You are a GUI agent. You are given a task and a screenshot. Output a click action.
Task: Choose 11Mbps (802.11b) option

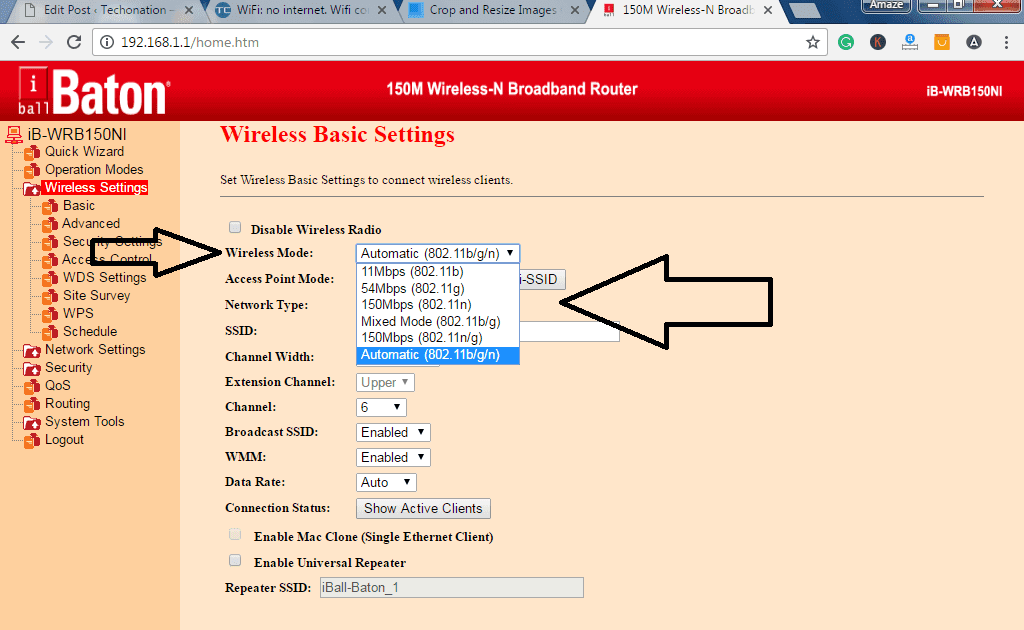(438, 272)
